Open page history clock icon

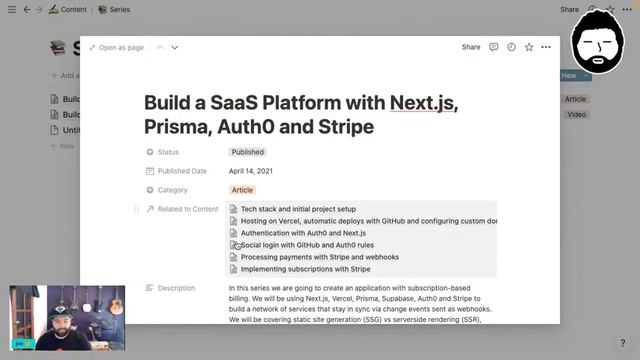[511, 47]
